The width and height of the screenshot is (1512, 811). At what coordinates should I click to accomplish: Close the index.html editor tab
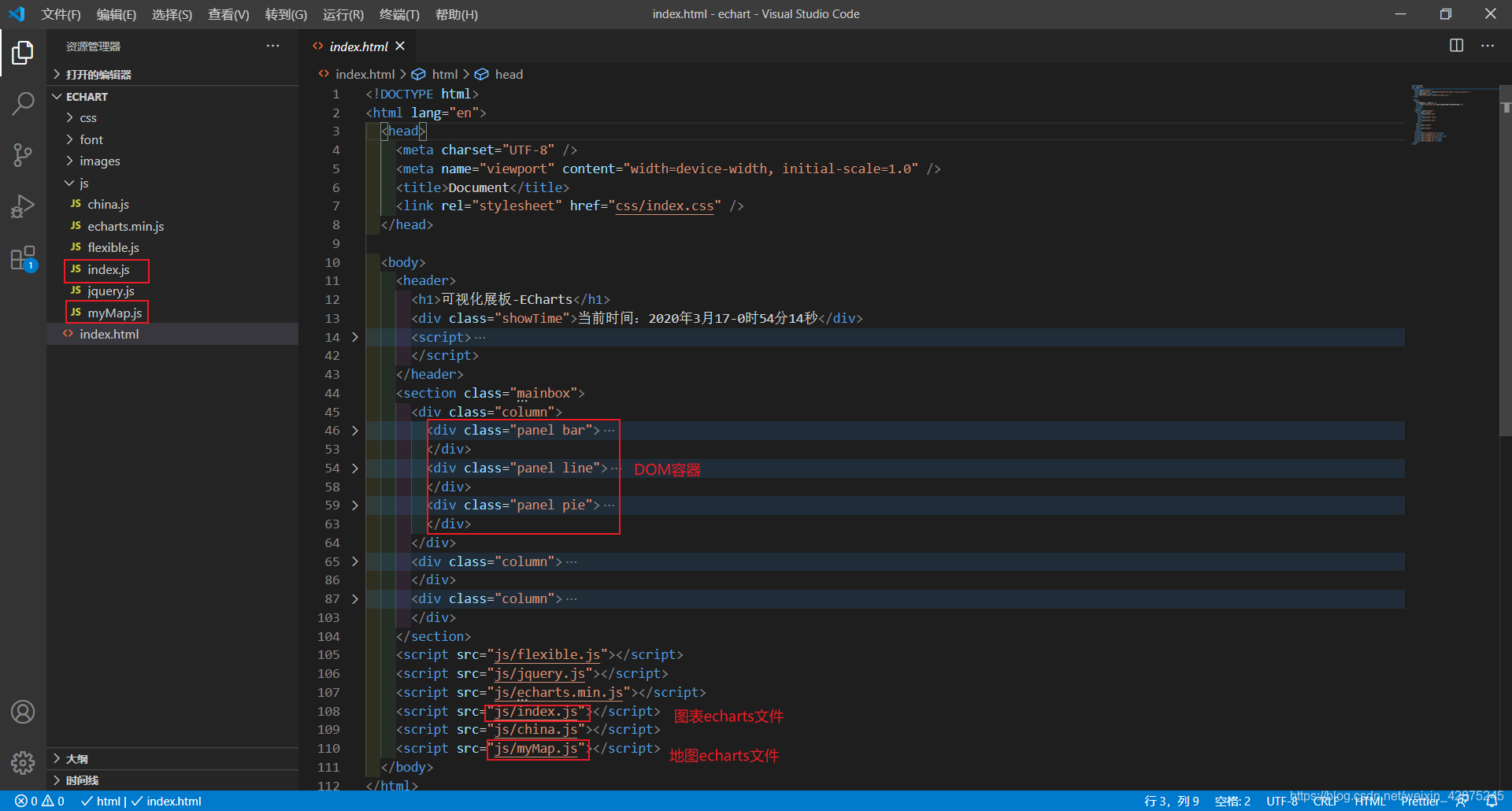(400, 46)
